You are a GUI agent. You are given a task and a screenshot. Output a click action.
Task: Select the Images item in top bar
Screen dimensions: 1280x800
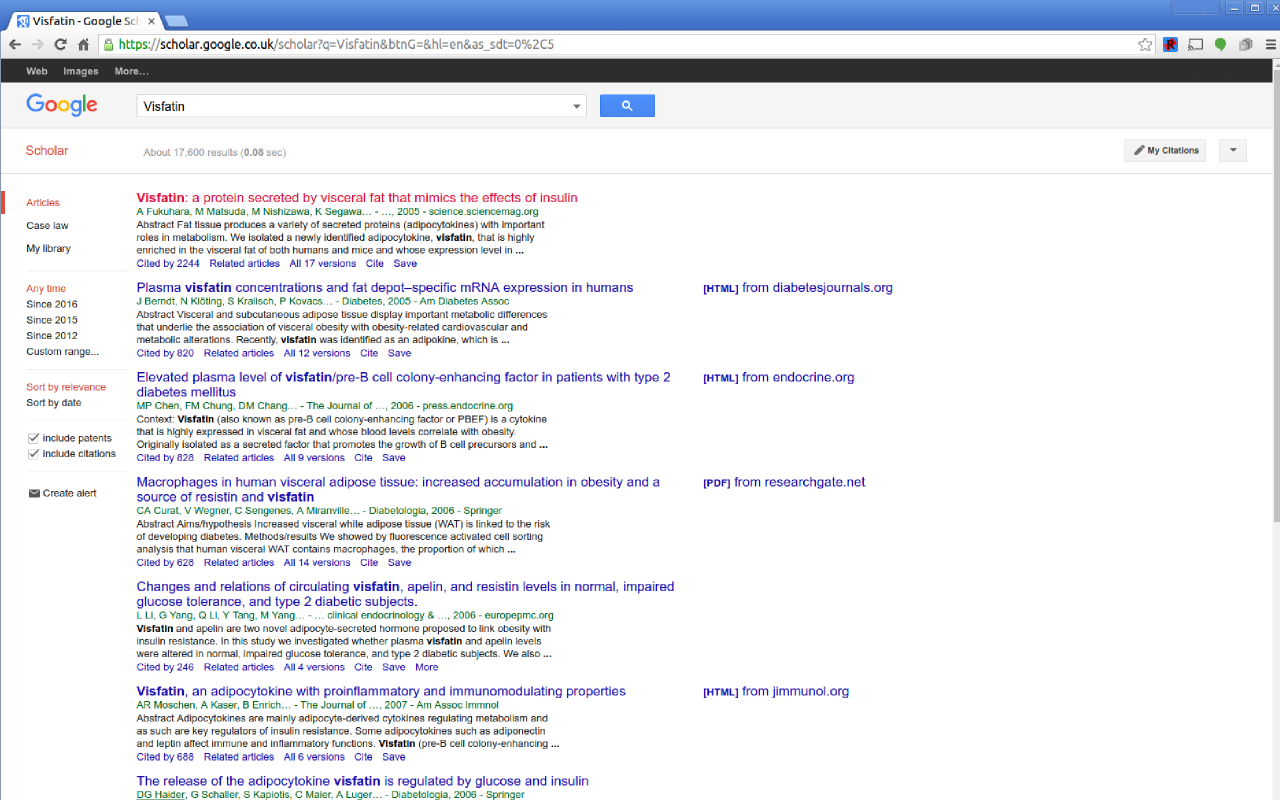tap(81, 71)
